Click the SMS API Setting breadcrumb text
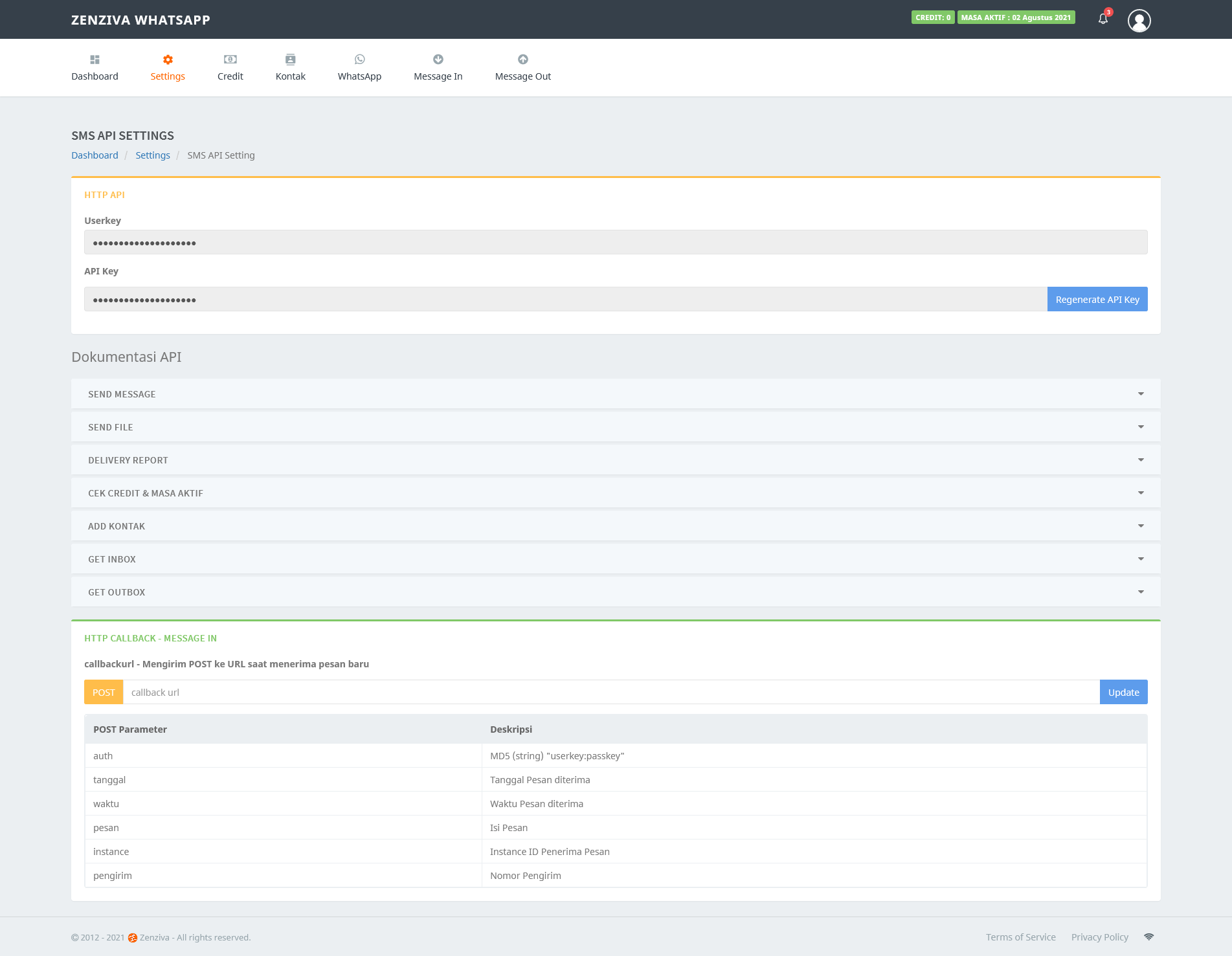This screenshot has width=1232, height=956. click(x=221, y=155)
